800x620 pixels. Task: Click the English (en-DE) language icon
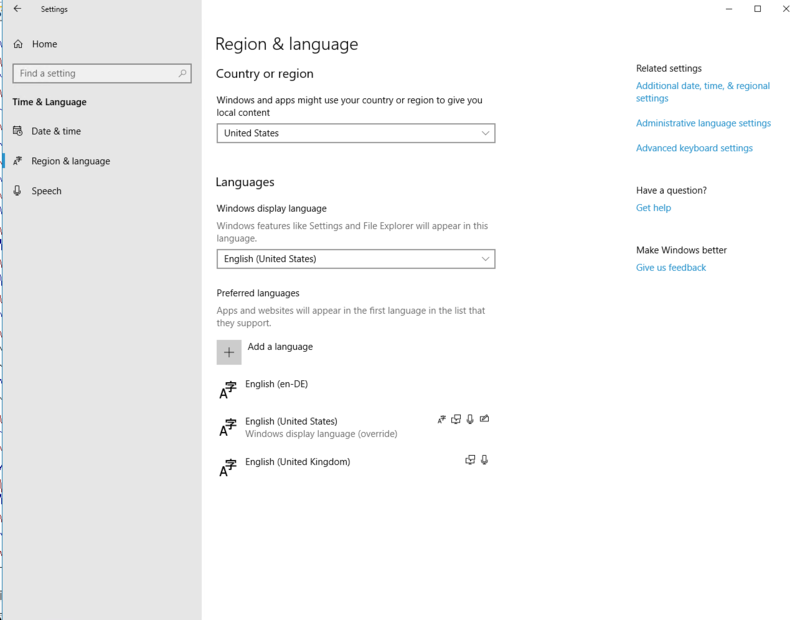pyautogui.click(x=228, y=389)
